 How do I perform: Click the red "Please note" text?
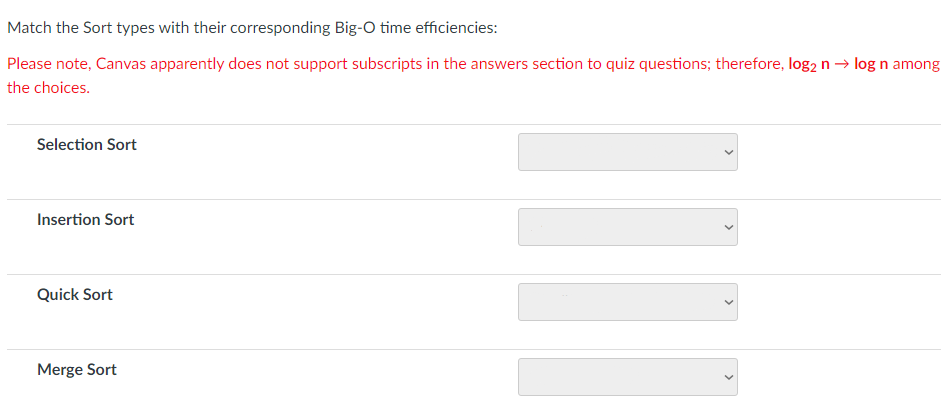point(48,64)
